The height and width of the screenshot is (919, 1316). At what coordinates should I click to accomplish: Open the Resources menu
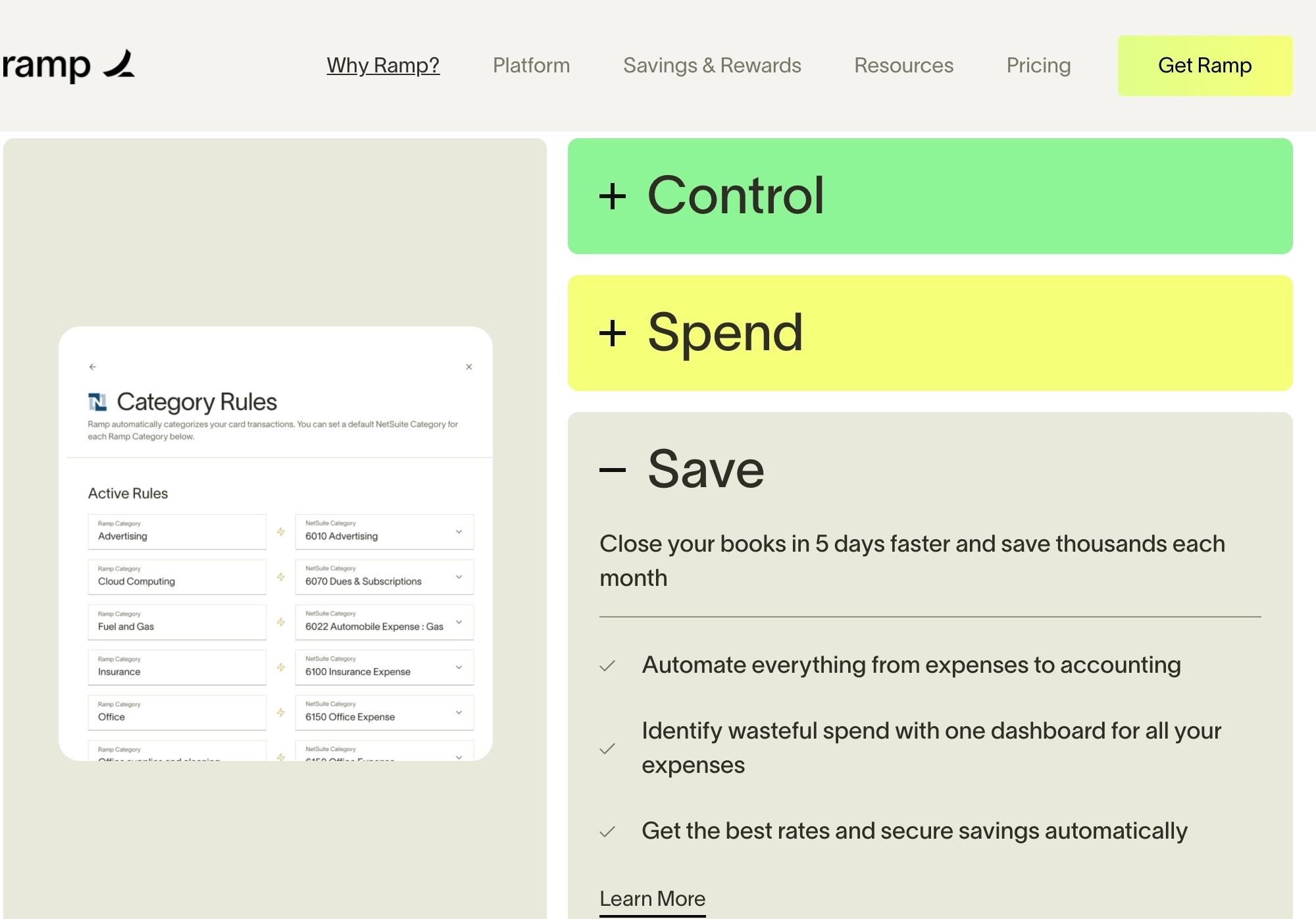pos(903,65)
